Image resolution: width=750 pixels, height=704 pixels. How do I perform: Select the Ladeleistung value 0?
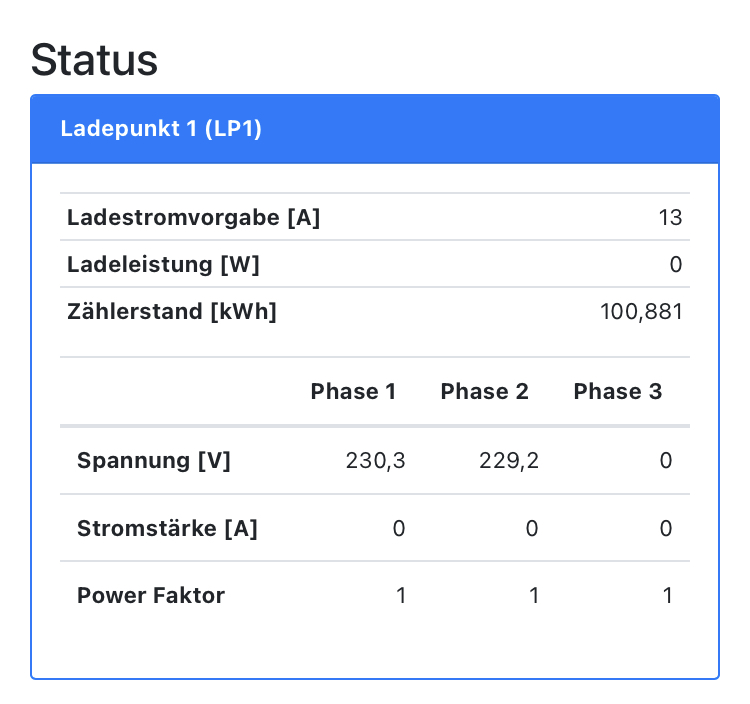[x=676, y=265]
